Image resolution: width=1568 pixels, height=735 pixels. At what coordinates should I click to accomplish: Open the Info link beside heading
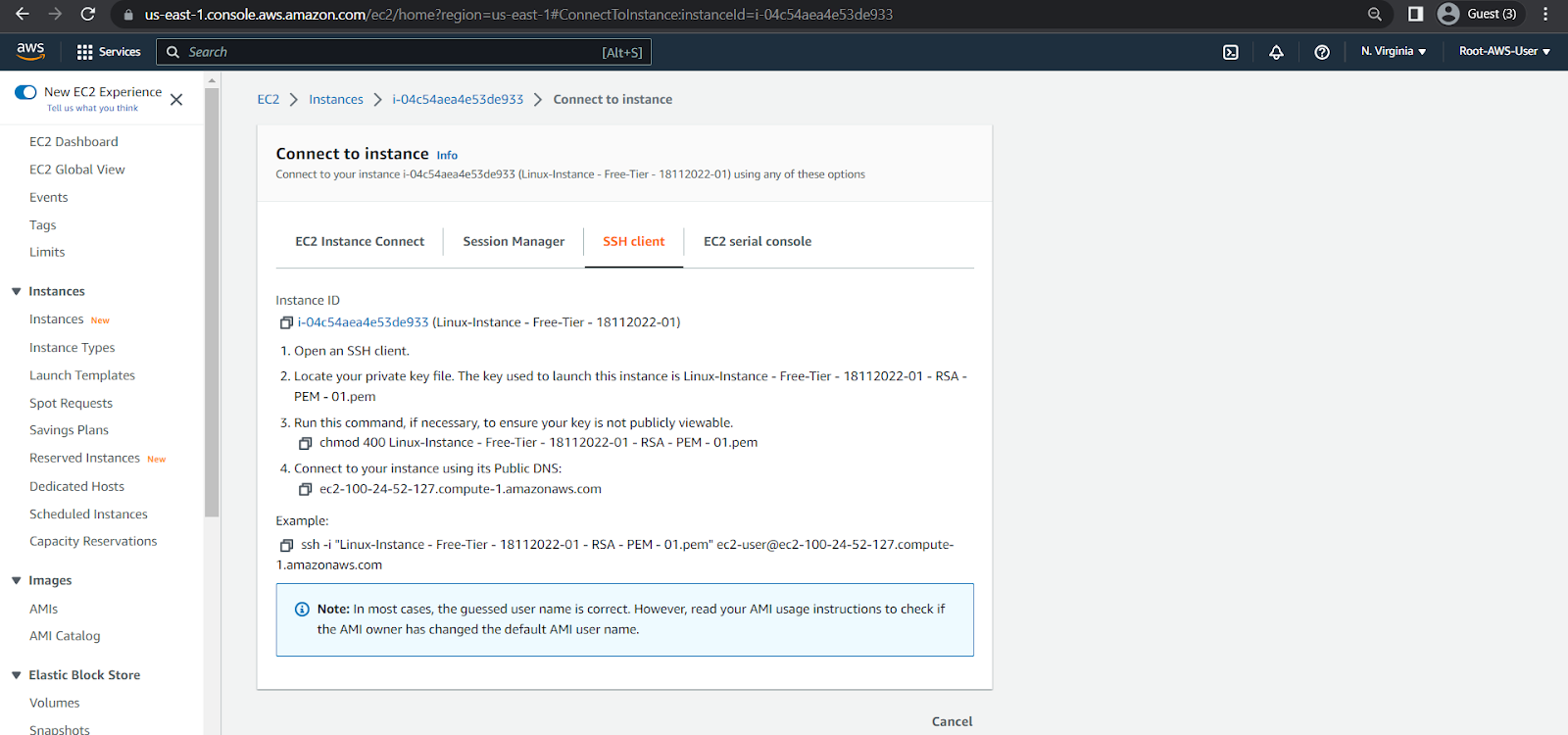coord(447,155)
